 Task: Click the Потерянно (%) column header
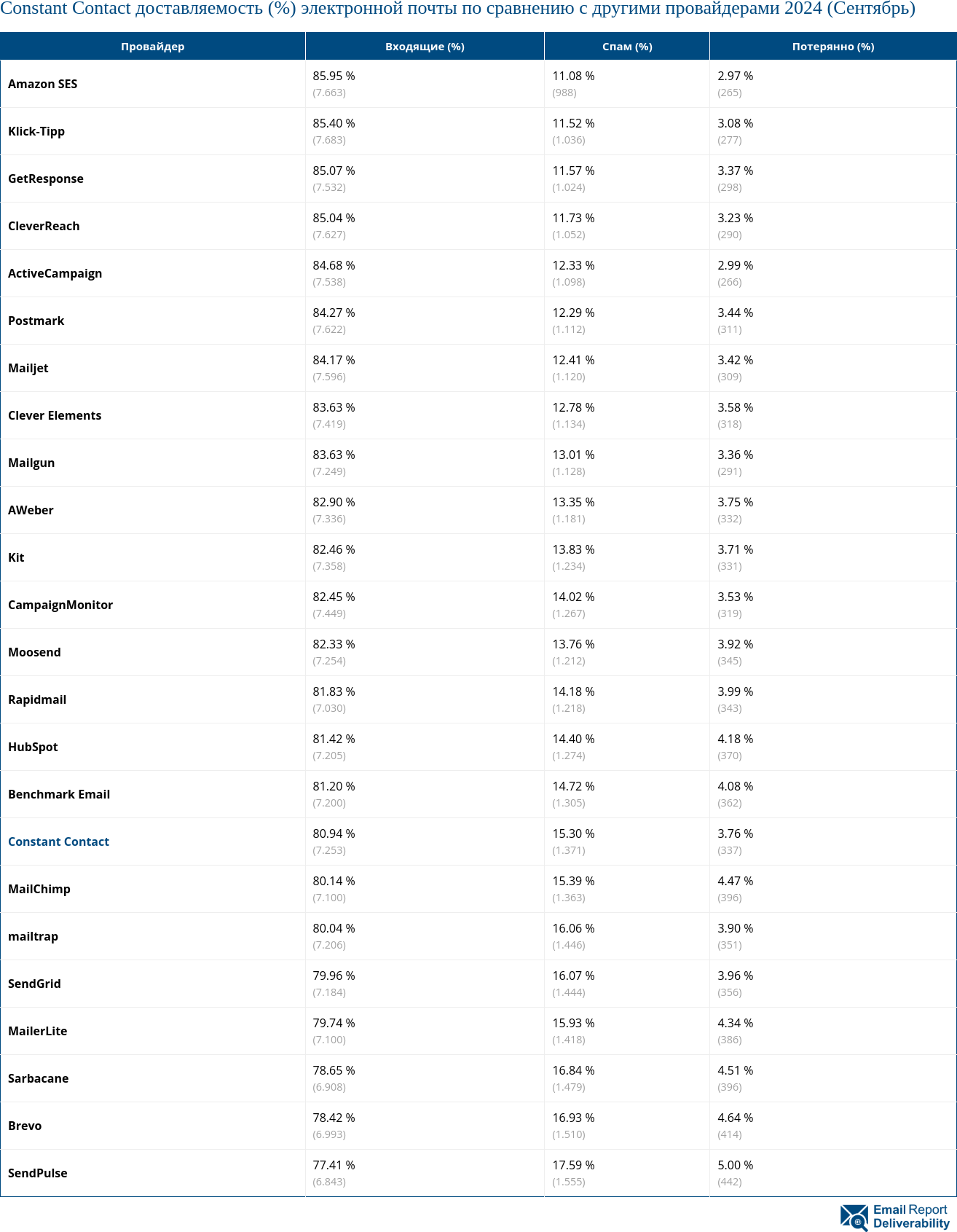pos(833,47)
